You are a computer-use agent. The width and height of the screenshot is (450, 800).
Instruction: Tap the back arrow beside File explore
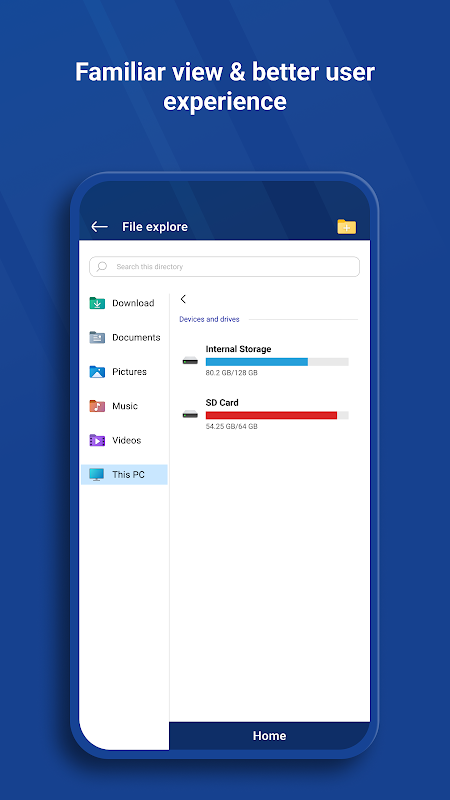(x=99, y=227)
